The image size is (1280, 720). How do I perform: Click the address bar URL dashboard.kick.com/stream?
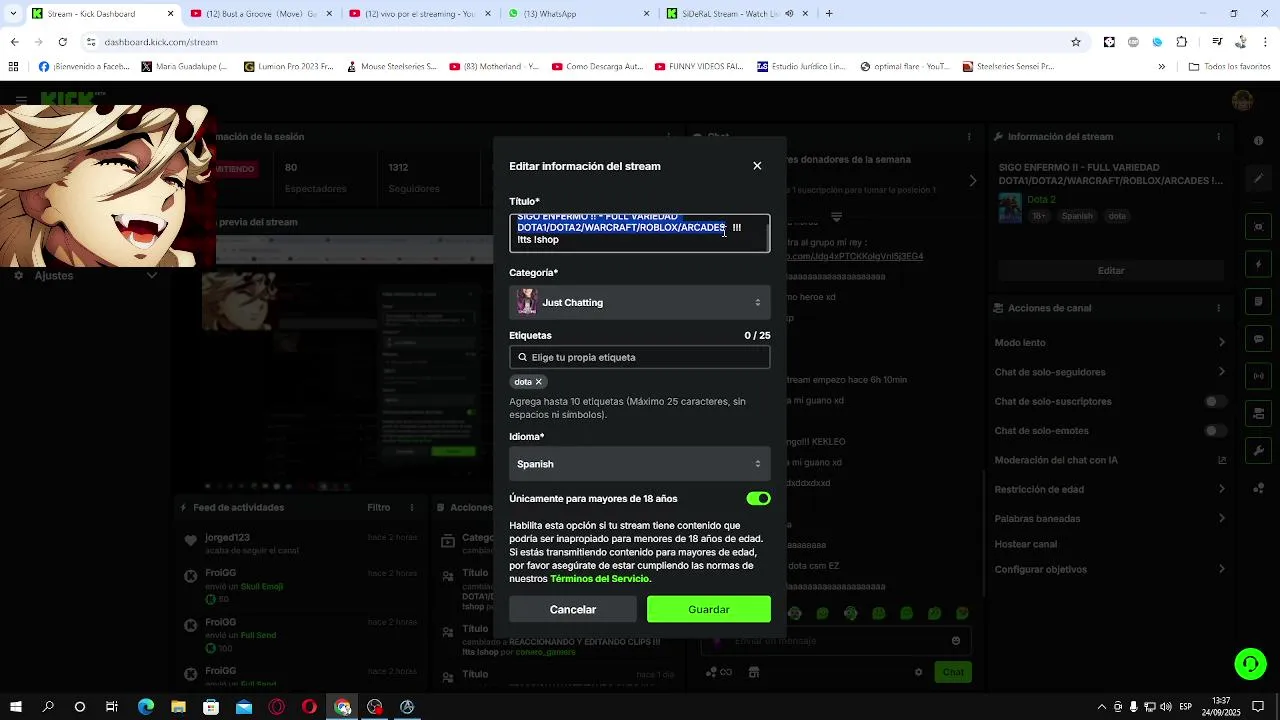[161, 42]
